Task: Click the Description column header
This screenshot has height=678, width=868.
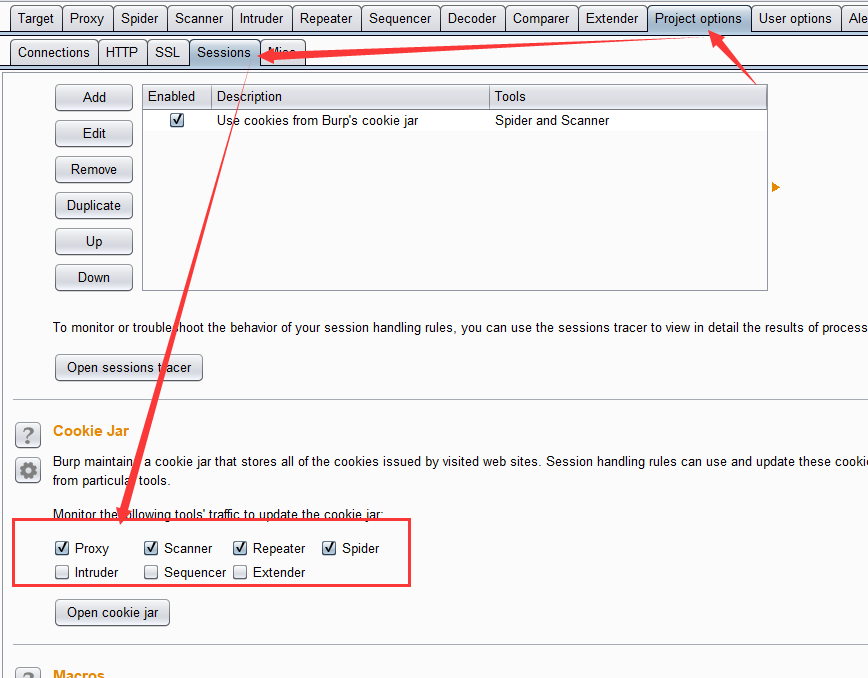Action: [350, 97]
